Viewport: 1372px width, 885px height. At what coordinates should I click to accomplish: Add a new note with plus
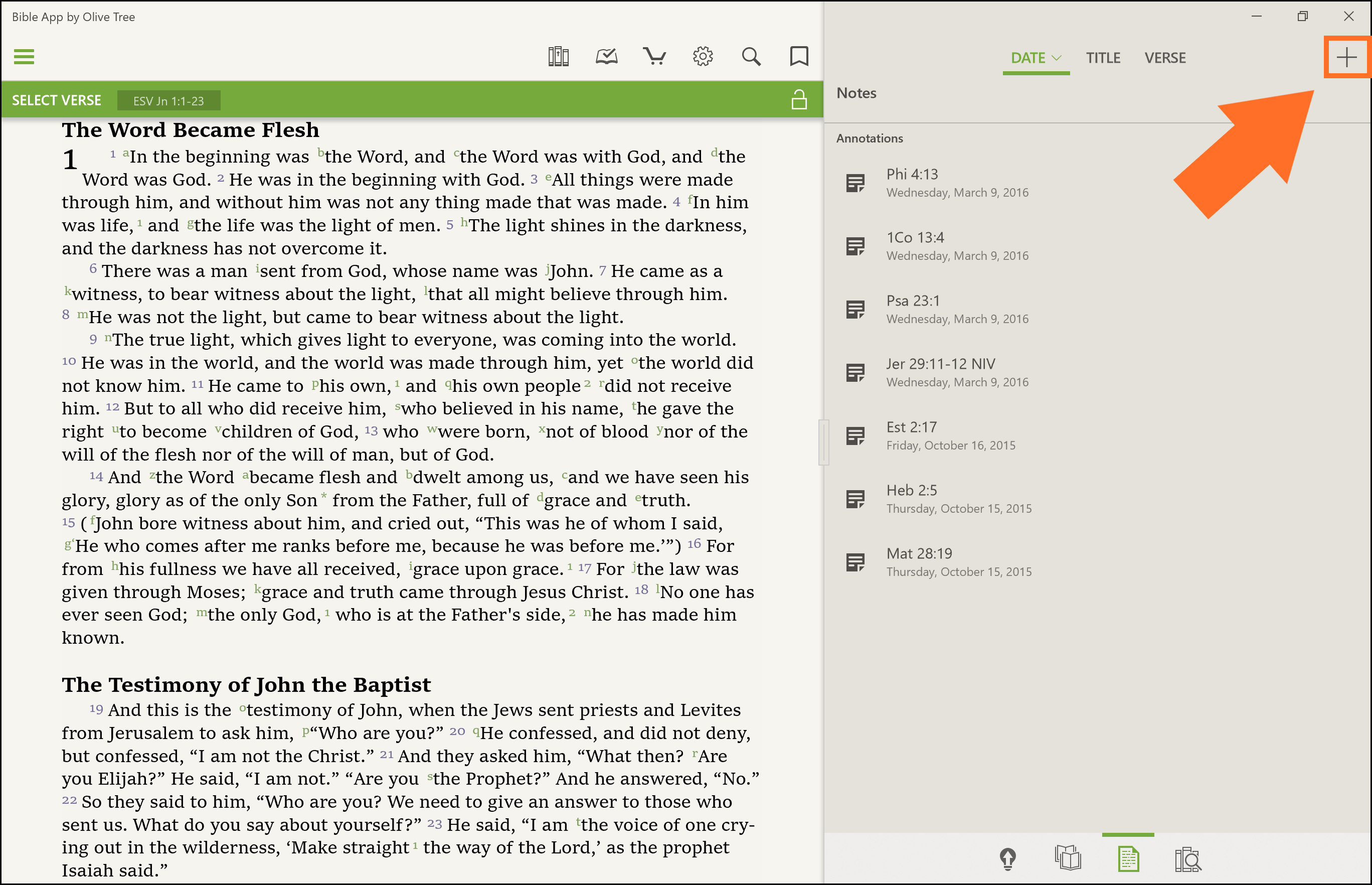tap(1346, 58)
